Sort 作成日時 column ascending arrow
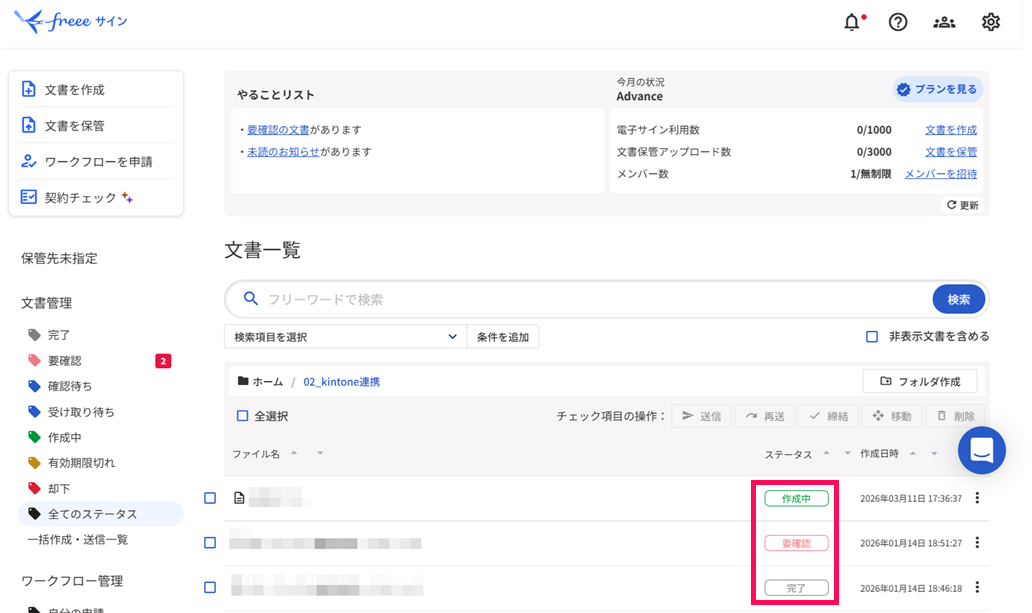This screenshot has height=613, width=1032. click(x=913, y=452)
